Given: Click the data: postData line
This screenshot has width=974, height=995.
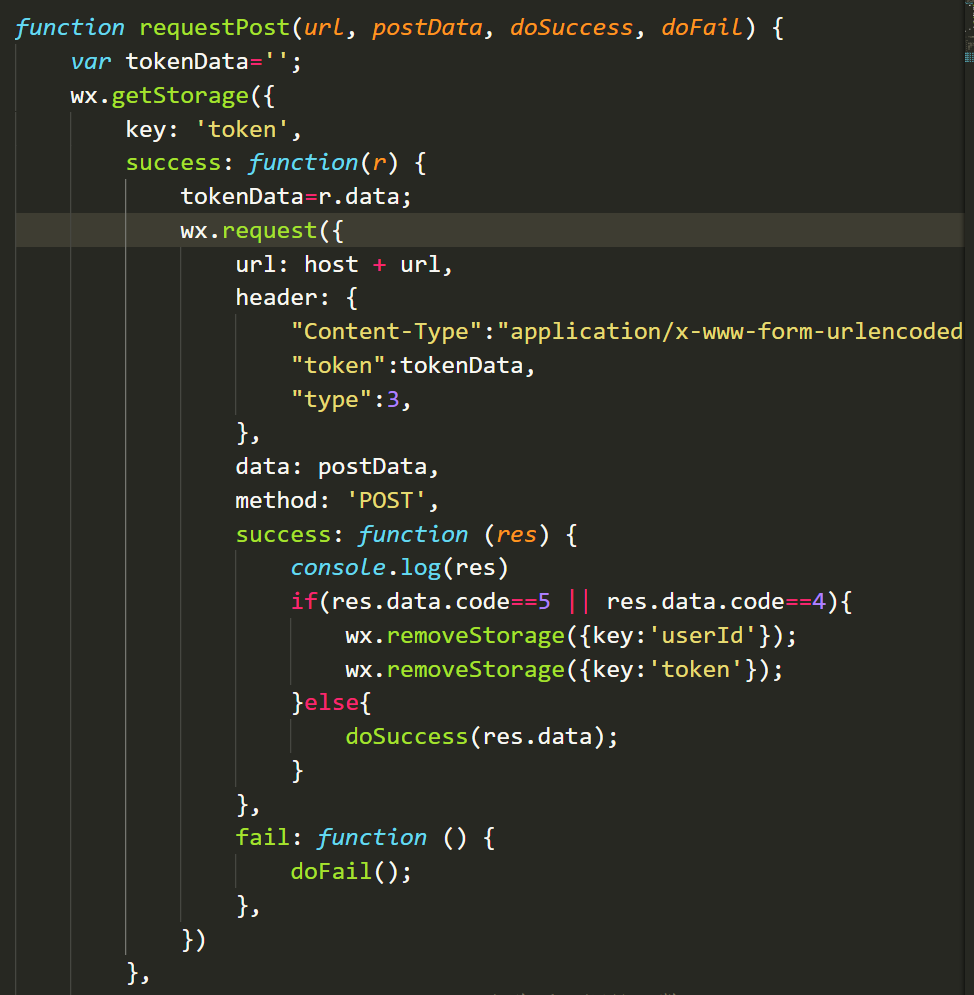Looking at the screenshot, I should (x=337, y=467).
